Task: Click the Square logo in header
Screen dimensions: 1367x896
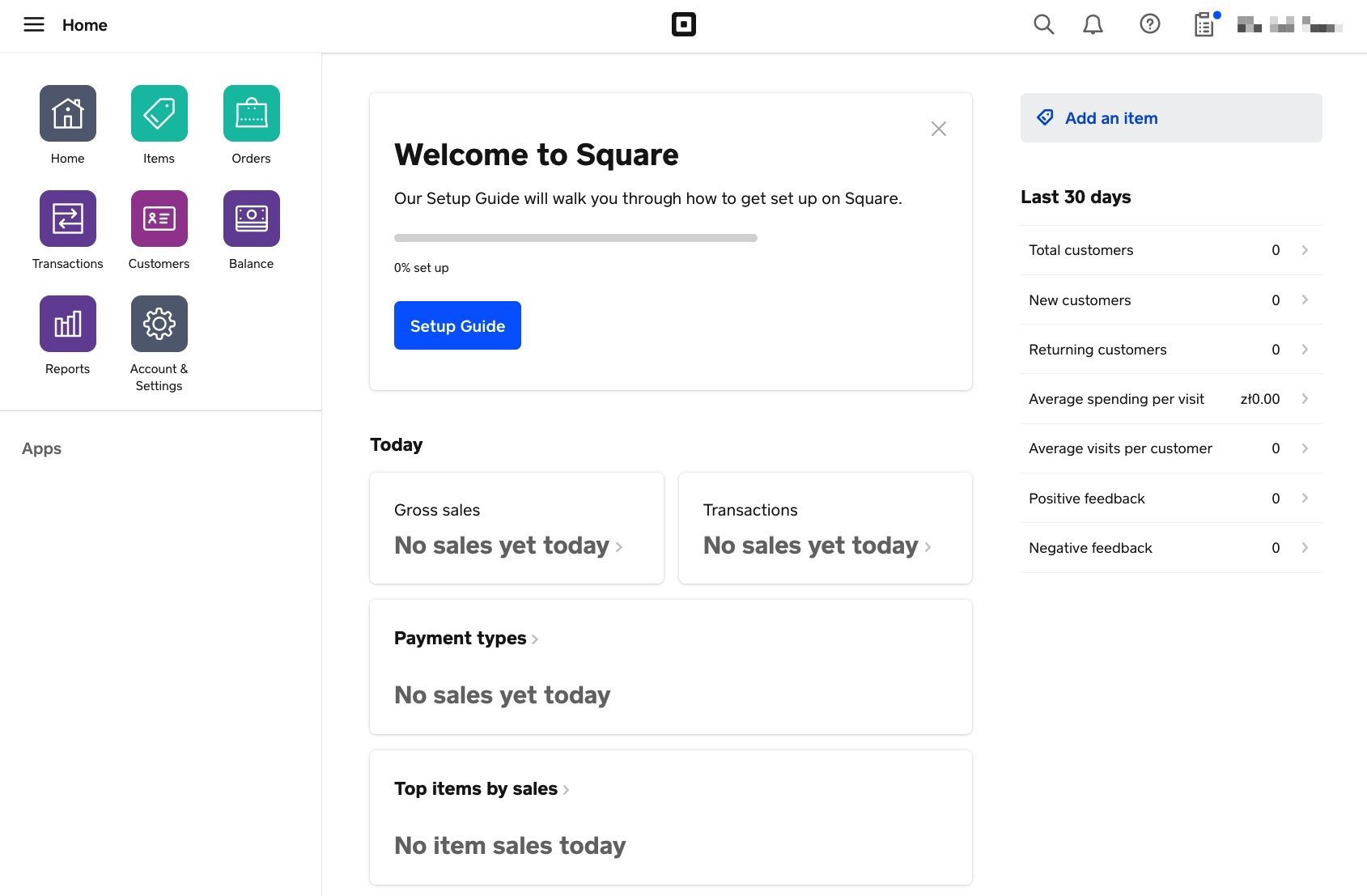Action: pyautogui.click(x=684, y=24)
